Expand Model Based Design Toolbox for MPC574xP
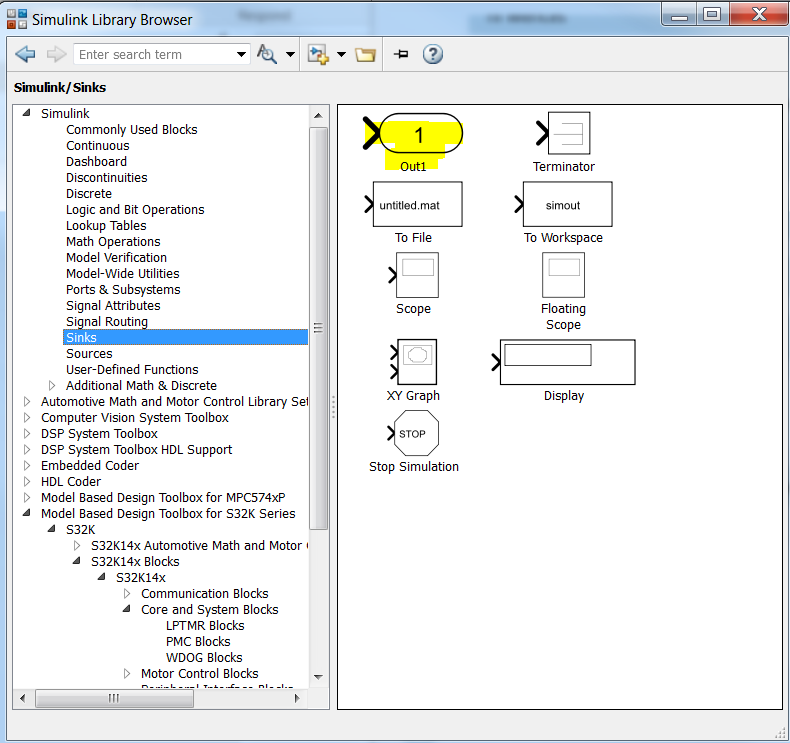This screenshot has height=743, width=790. click(27, 498)
